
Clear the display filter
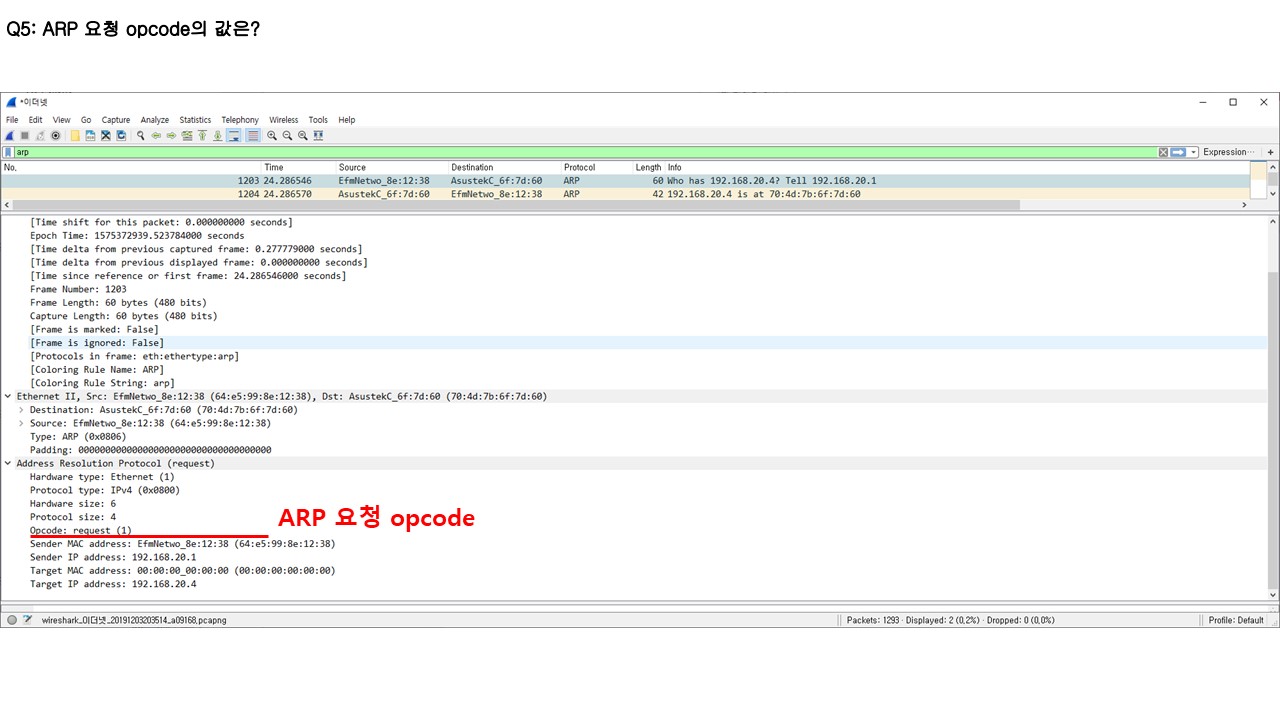(x=1163, y=152)
